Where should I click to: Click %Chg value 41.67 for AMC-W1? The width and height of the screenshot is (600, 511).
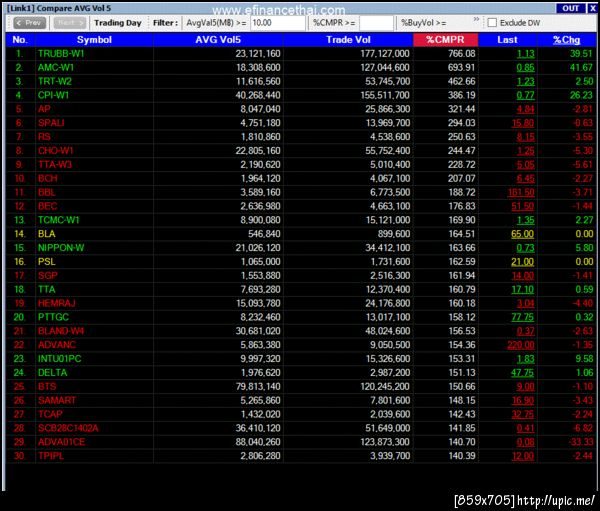[x=582, y=67]
